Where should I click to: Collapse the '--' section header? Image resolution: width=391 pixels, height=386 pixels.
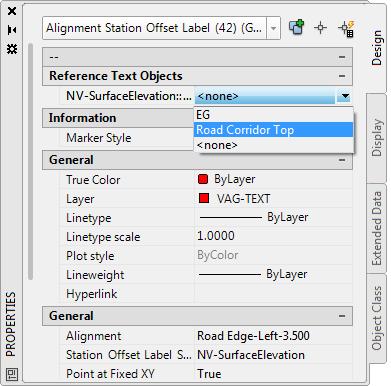[342, 57]
